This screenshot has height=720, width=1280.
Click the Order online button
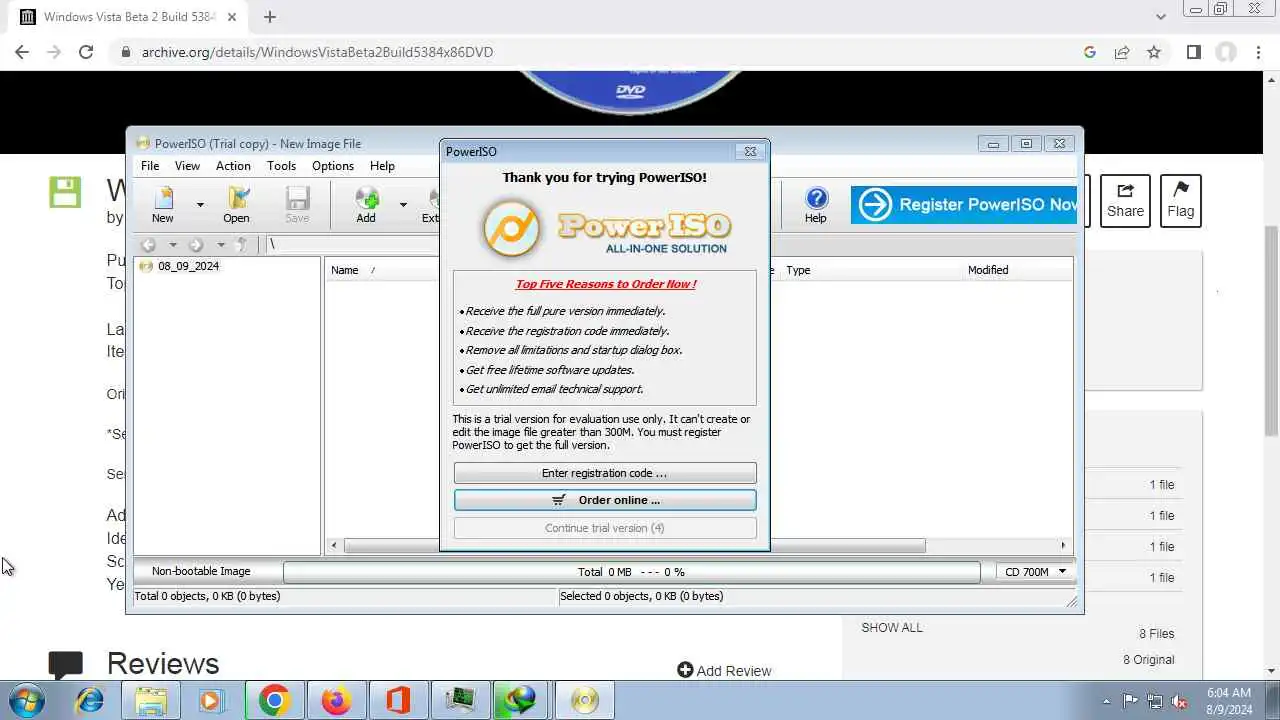click(x=605, y=500)
